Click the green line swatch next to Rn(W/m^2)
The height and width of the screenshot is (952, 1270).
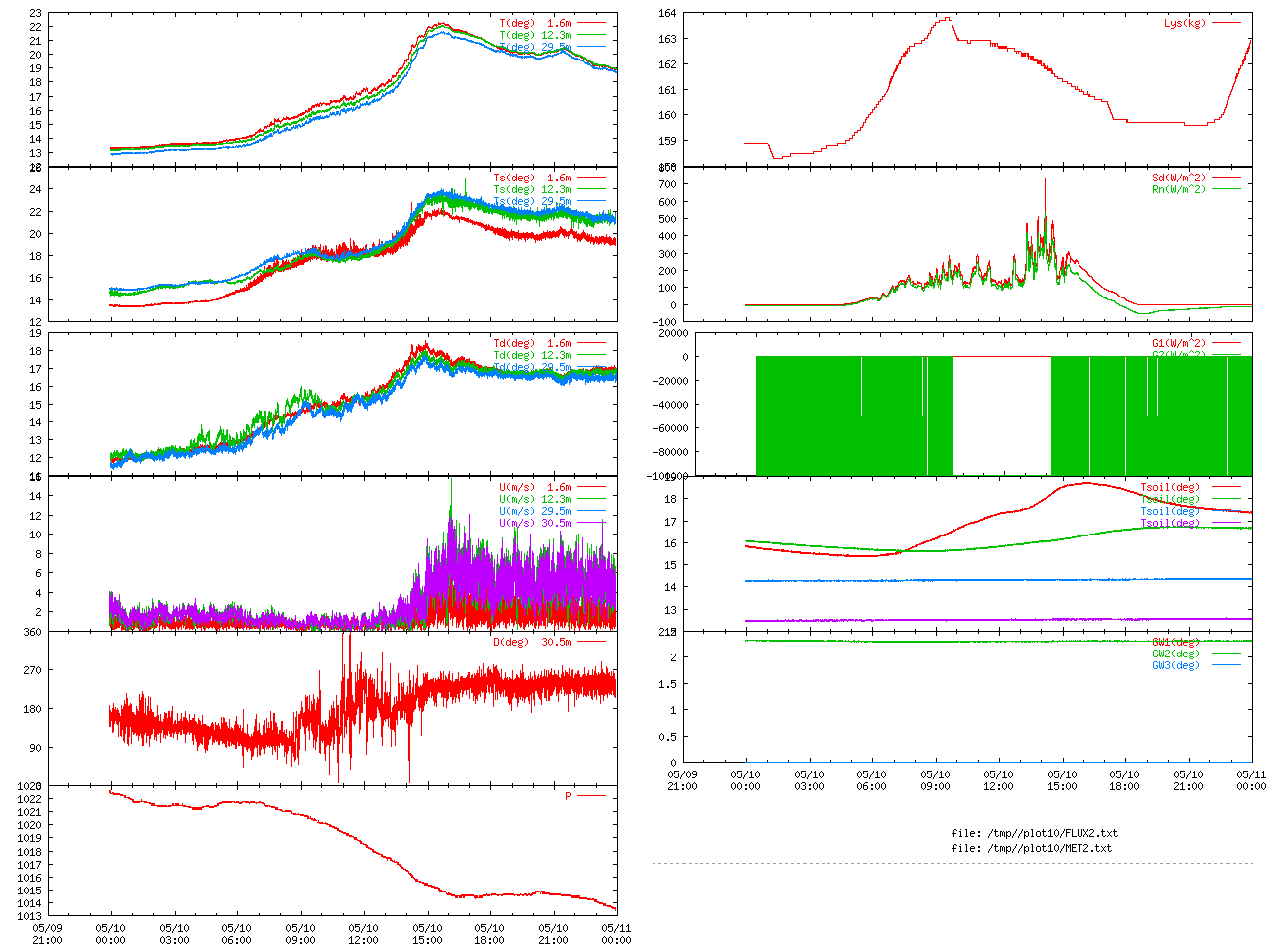pos(1226,189)
